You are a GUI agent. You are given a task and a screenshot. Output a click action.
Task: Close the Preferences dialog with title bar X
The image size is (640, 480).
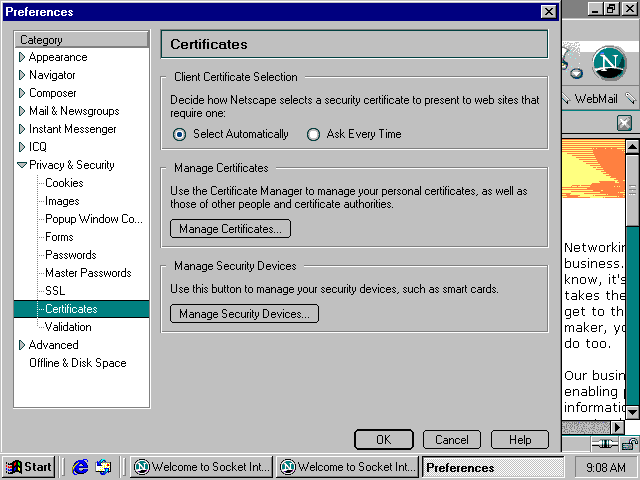(x=549, y=11)
